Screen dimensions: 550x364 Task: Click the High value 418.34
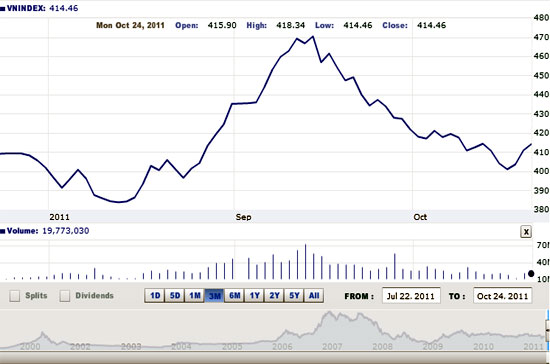click(290, 25)
